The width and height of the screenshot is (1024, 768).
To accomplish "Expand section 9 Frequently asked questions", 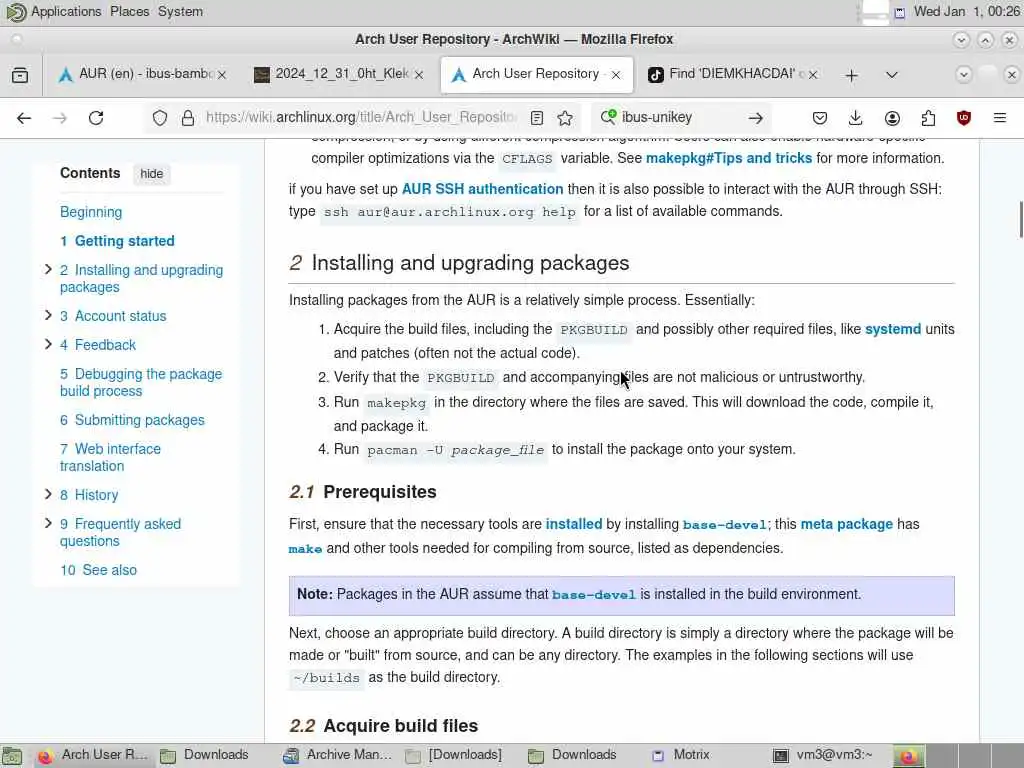I will pos(48,523).
